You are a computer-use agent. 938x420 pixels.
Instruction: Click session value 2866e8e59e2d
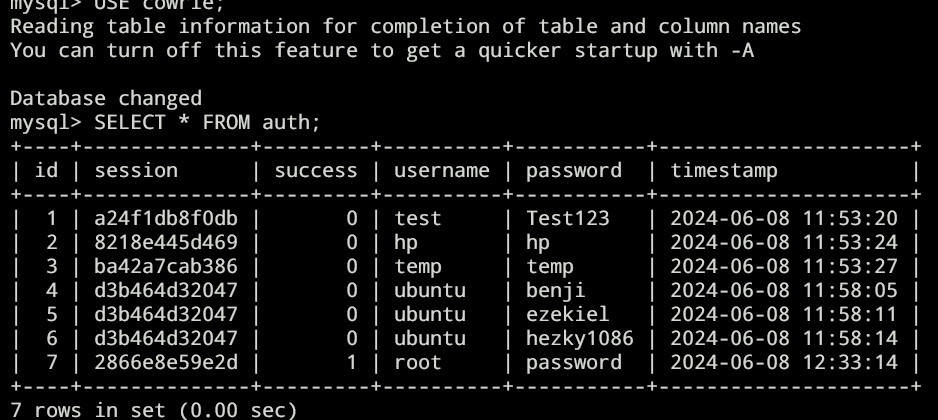click(166, 362)
